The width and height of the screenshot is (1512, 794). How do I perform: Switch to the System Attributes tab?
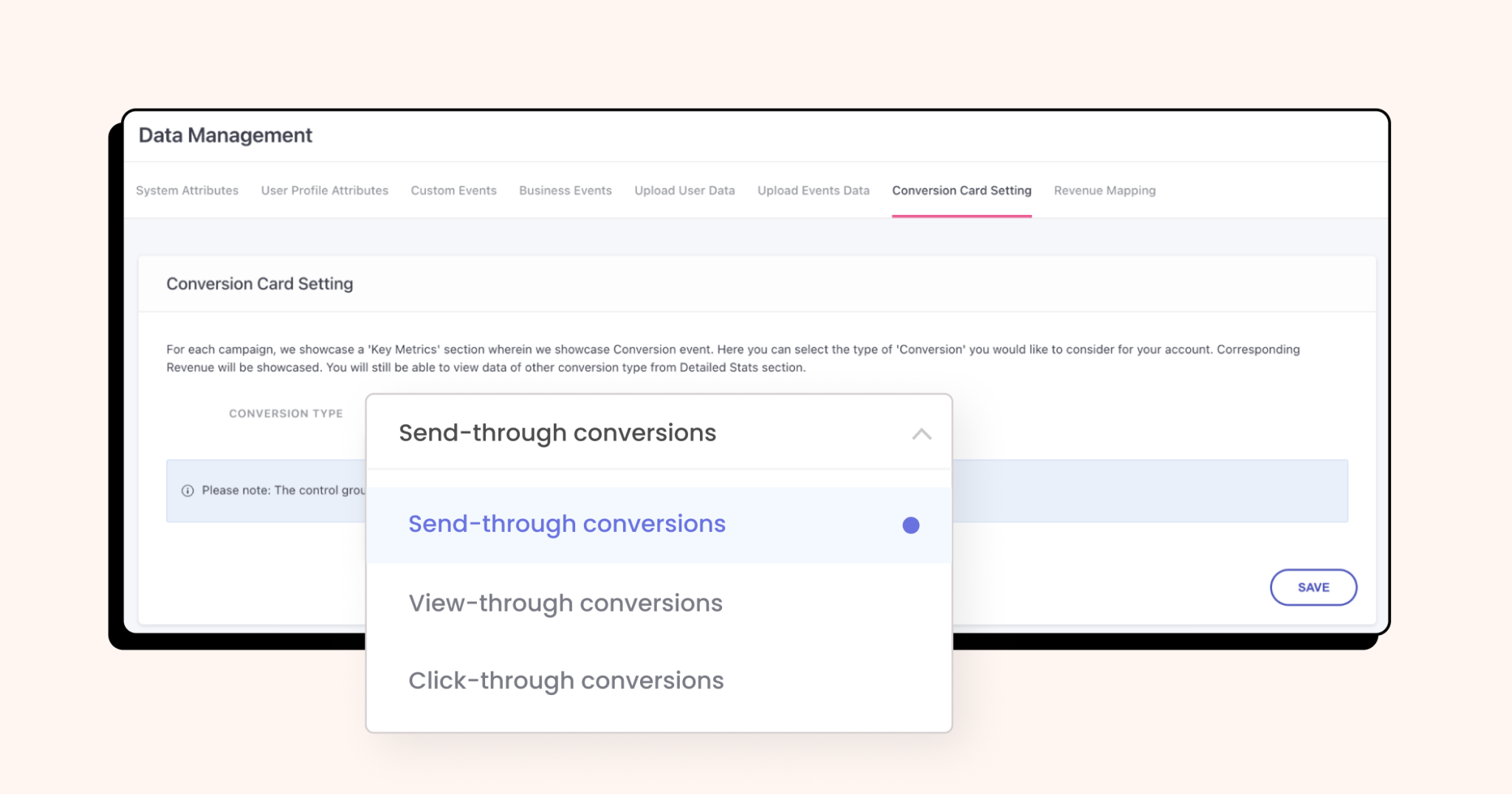coord(186,191)
